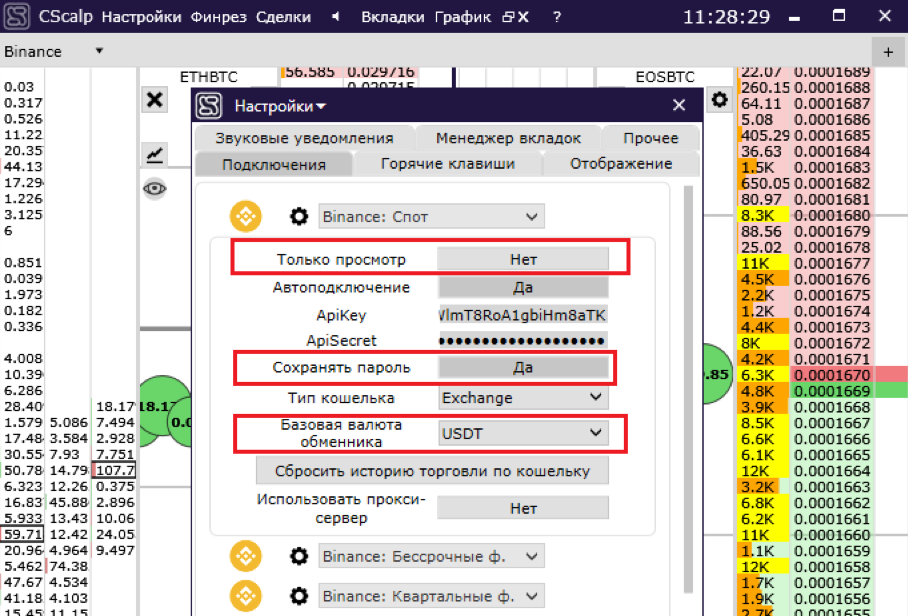
Task: Click the sound speaker icon in title bar
Action: pos(335,17)
